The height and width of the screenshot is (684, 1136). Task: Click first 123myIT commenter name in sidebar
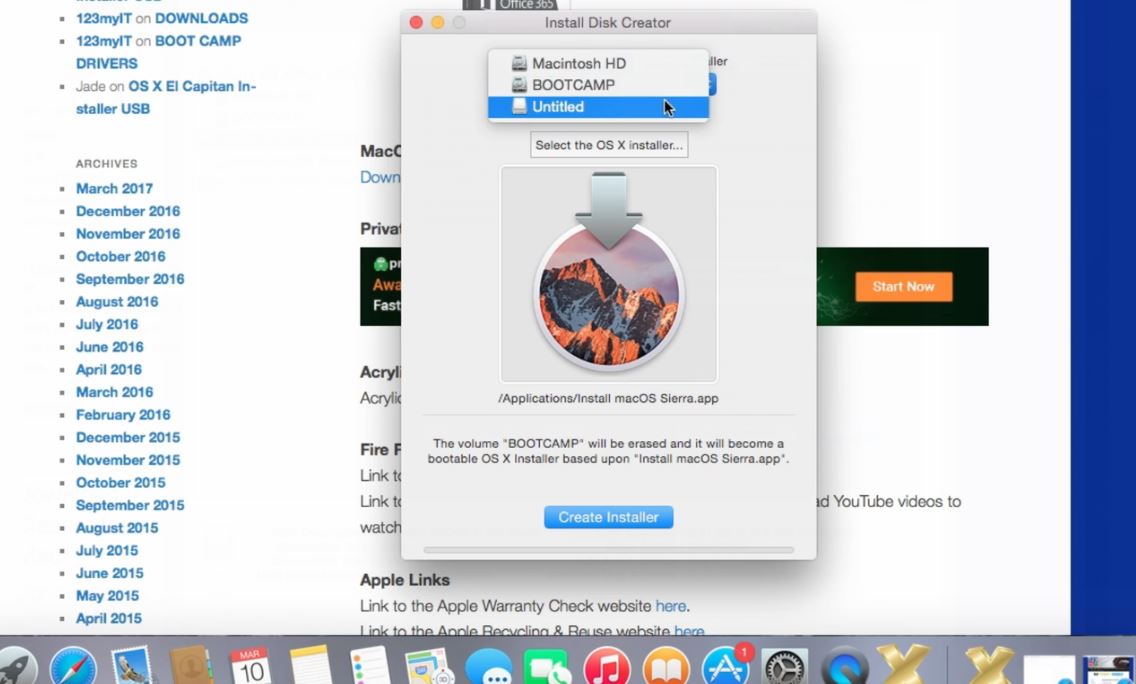coord(104,18)
